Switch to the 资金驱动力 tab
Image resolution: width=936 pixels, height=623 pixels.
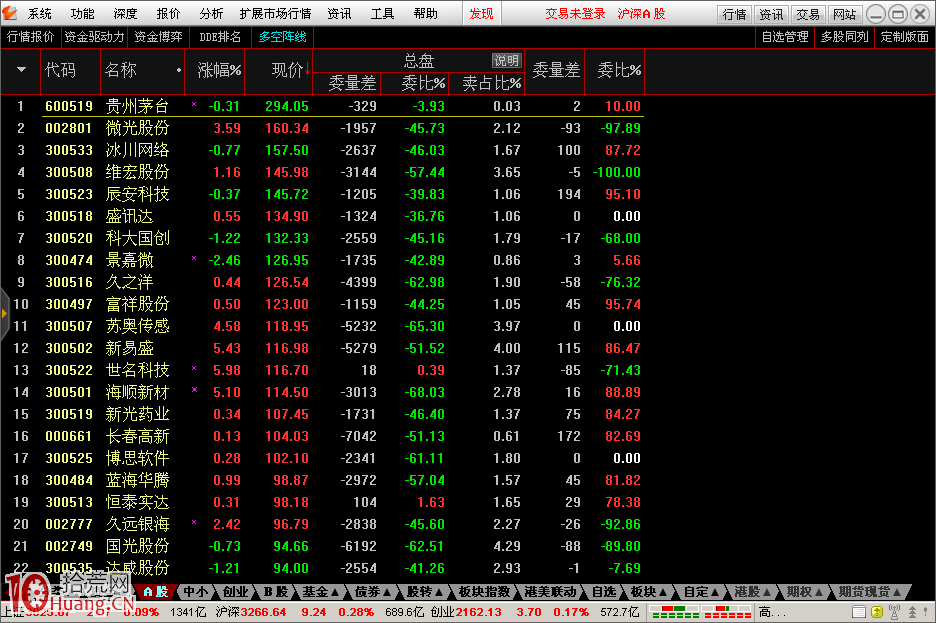(94, 37)
